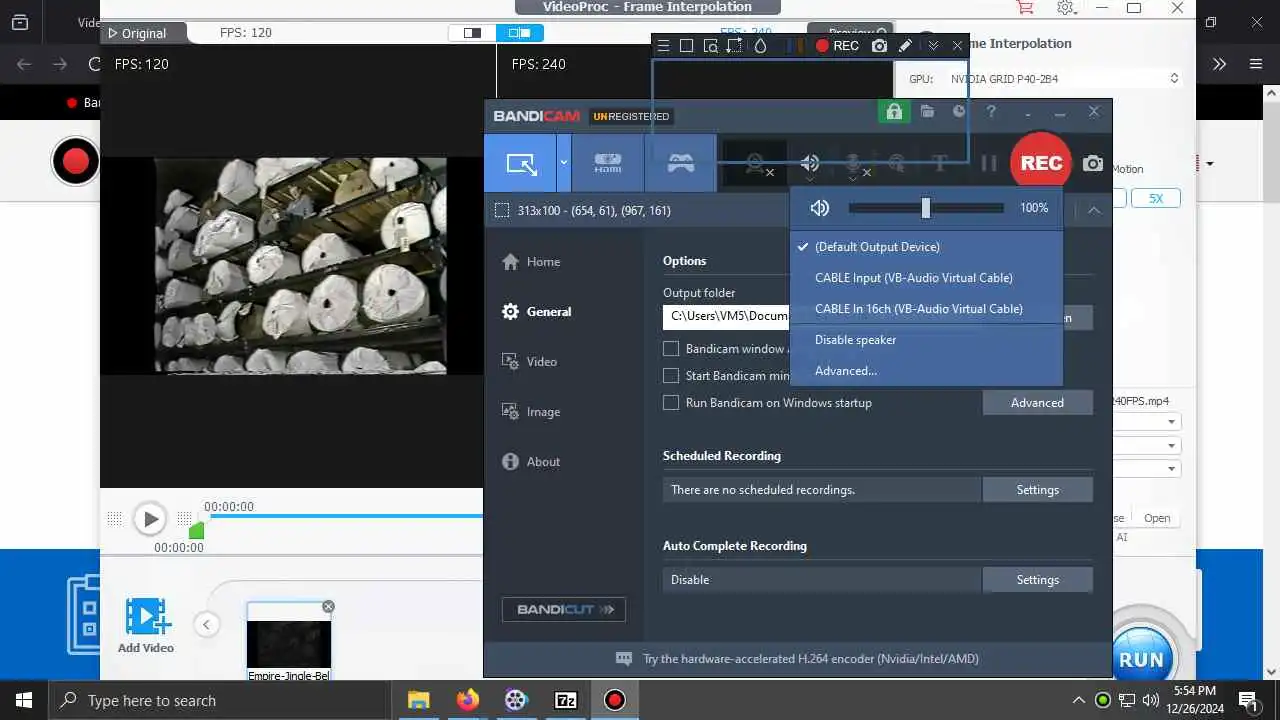Click the Bandicam text overlay T icon
Image resolution: width=1280 pixels, height=720 pixels.
[939, 163]
